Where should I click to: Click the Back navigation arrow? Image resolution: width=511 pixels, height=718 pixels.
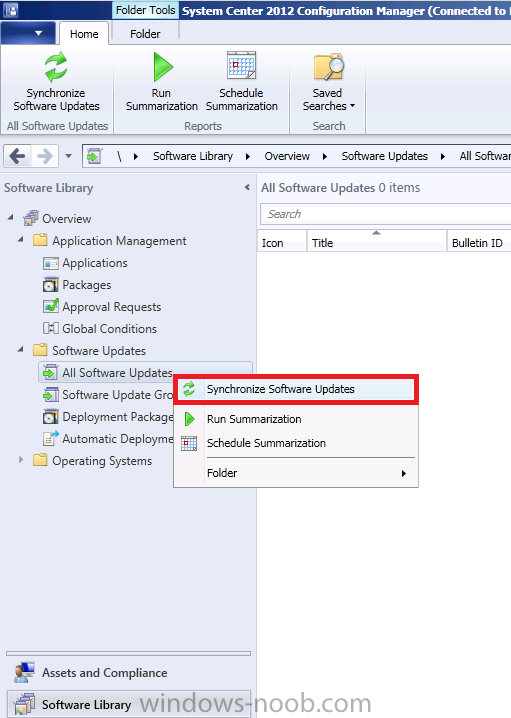[17, 156]
